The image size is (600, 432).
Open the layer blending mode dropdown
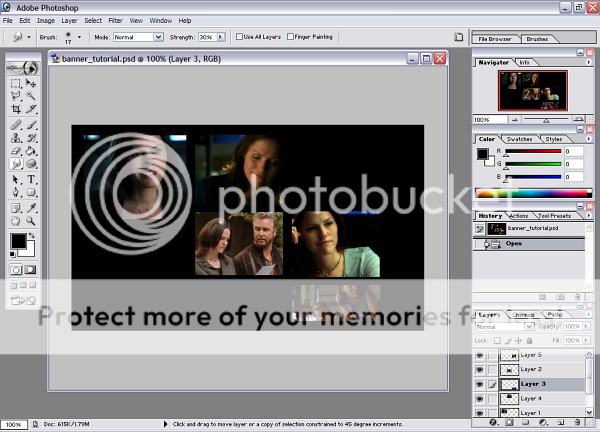click(x=499, y=327)
